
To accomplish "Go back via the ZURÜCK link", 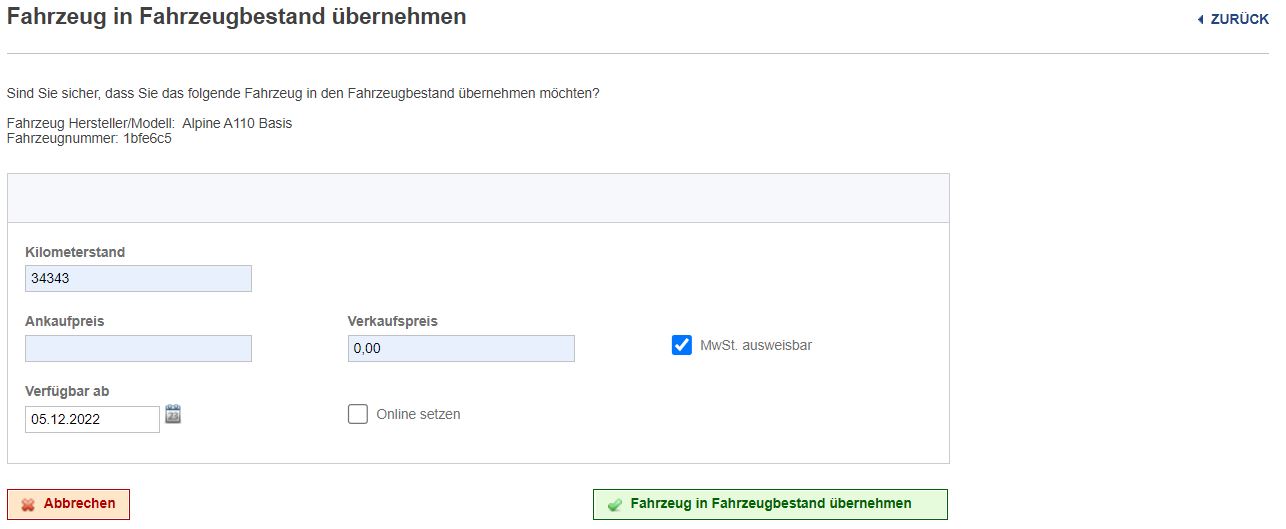I will (x=1239, y=19).
